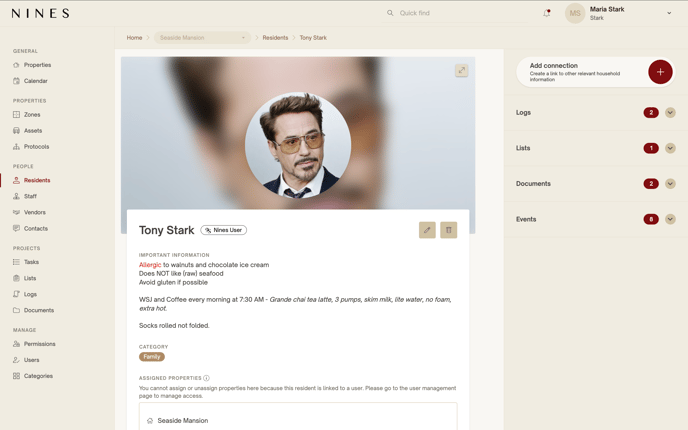
Task: Click the red plus Add connection button
Action: tap(660, 72)
